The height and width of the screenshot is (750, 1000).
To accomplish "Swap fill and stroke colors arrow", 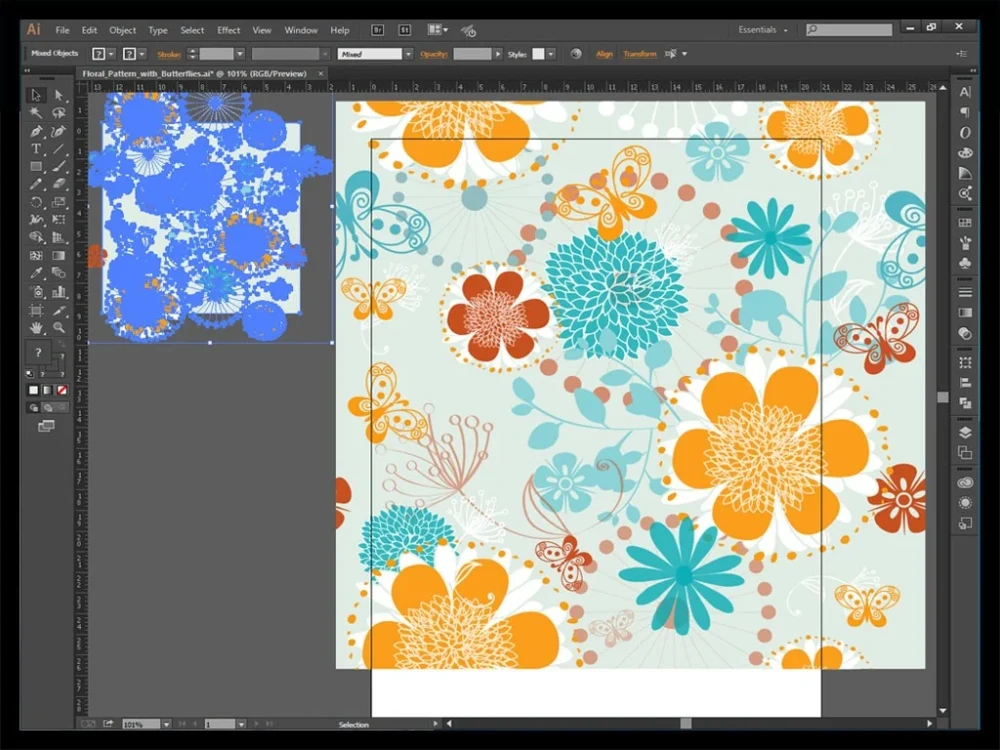I will coord(62,344).
